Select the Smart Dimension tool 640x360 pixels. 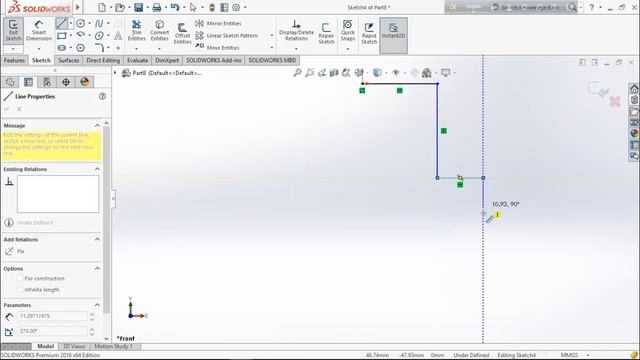(x=39, y=31)
